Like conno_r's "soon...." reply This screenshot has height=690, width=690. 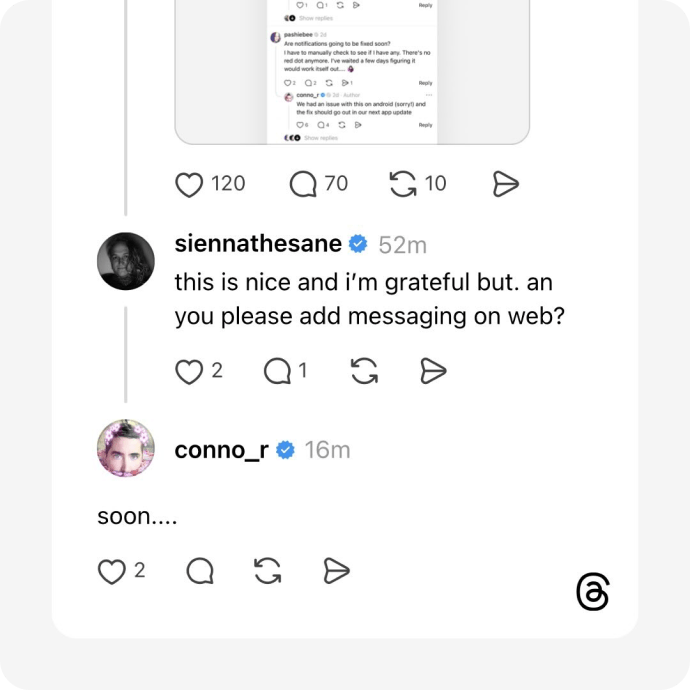tap(111, 571)
